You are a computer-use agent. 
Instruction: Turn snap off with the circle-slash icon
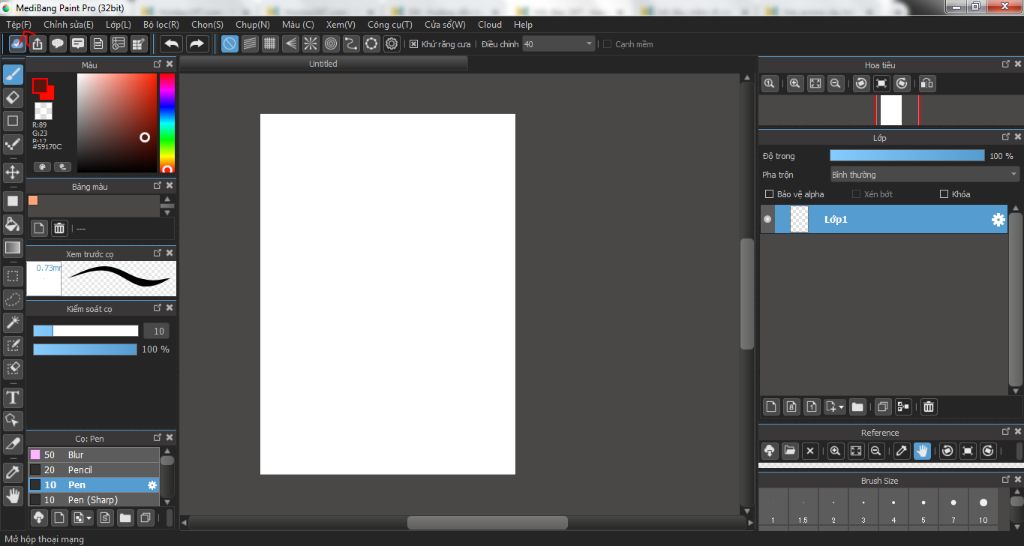pyautogui.click(x=229, y=44)
